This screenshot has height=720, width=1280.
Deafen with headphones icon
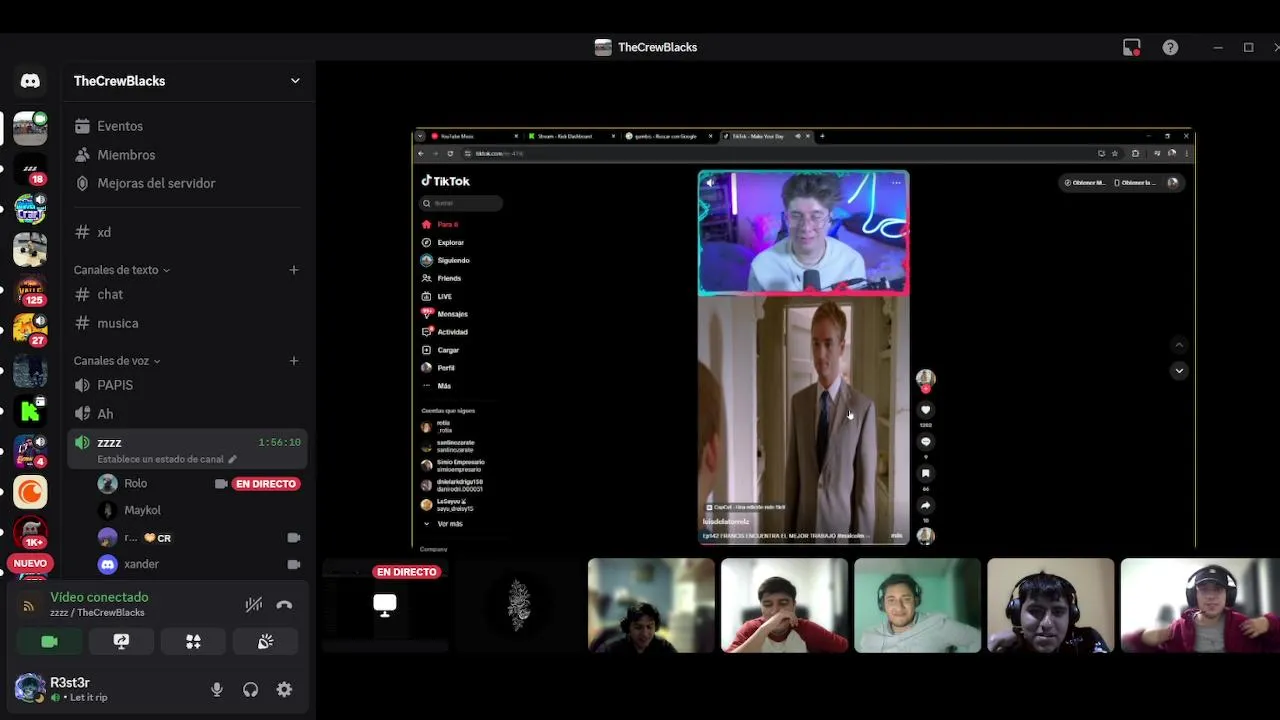(251, 689)
